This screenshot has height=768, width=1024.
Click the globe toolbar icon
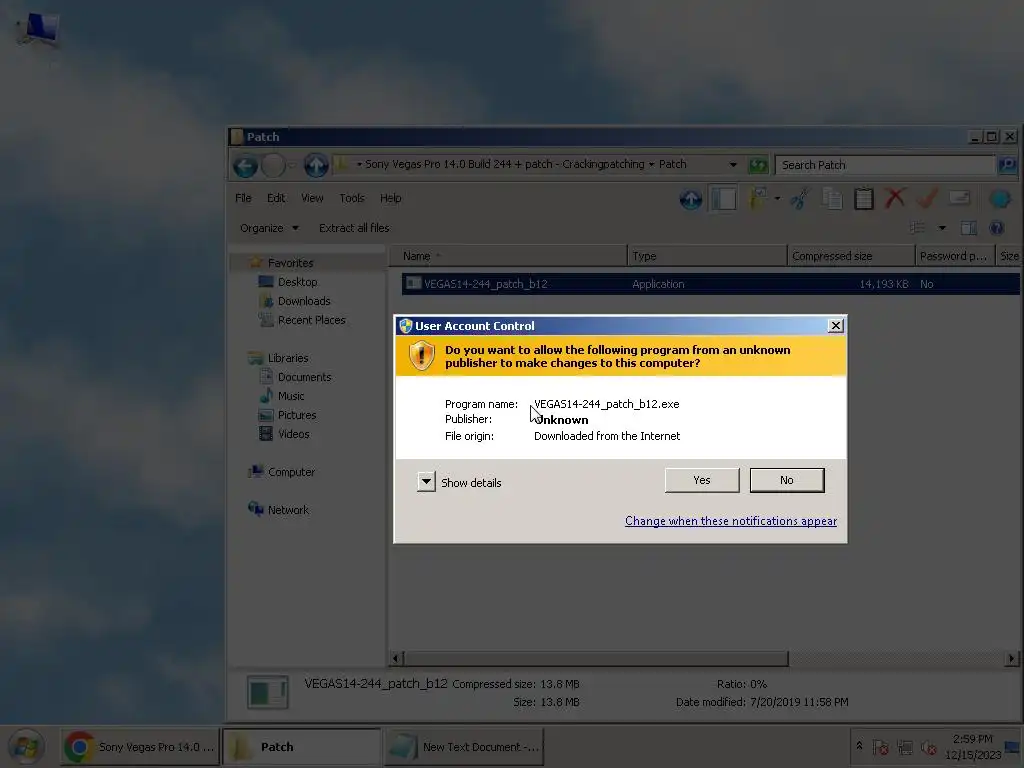point(999,199)
